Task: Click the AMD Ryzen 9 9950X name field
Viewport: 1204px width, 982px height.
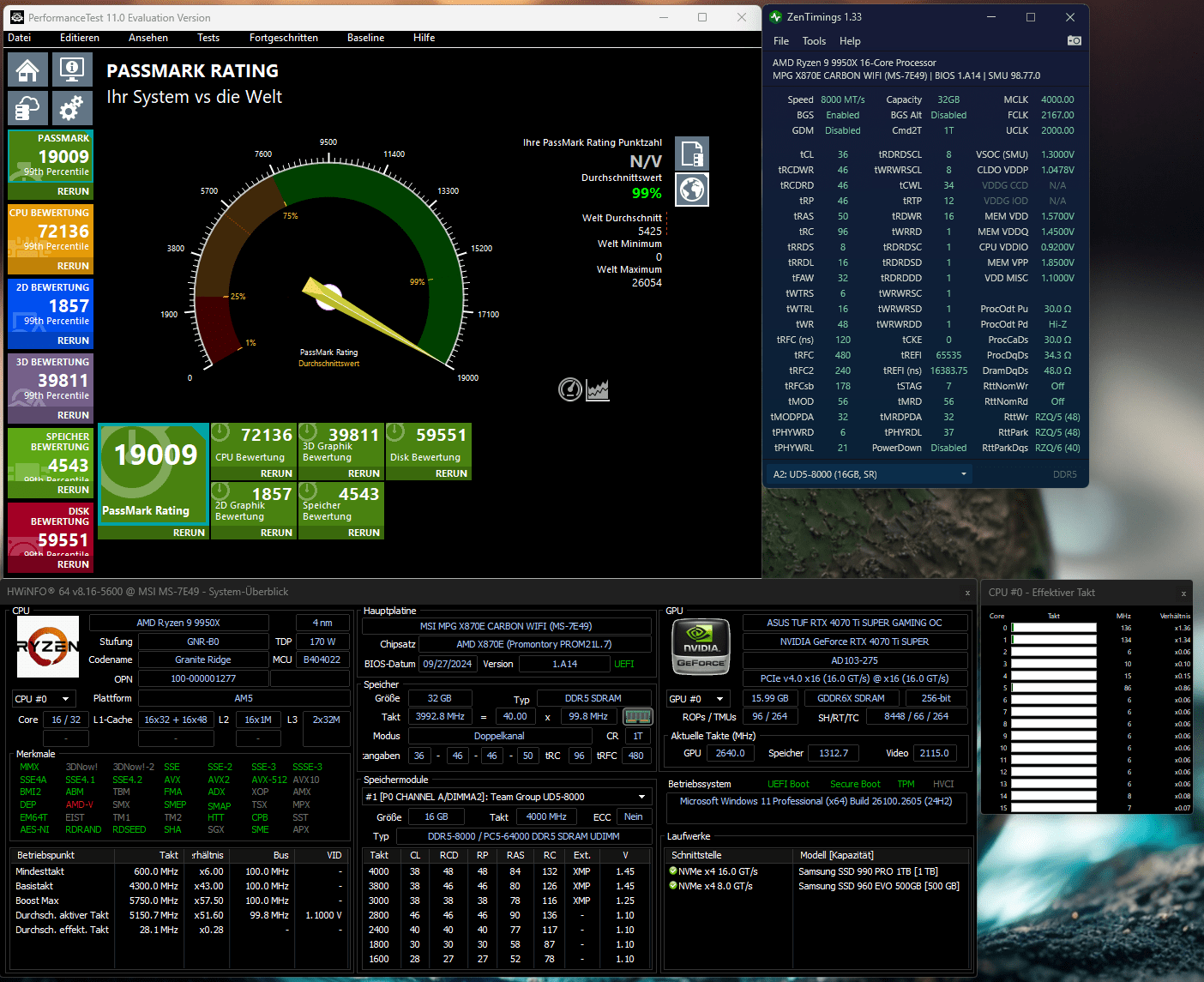Action: point(178,624)
